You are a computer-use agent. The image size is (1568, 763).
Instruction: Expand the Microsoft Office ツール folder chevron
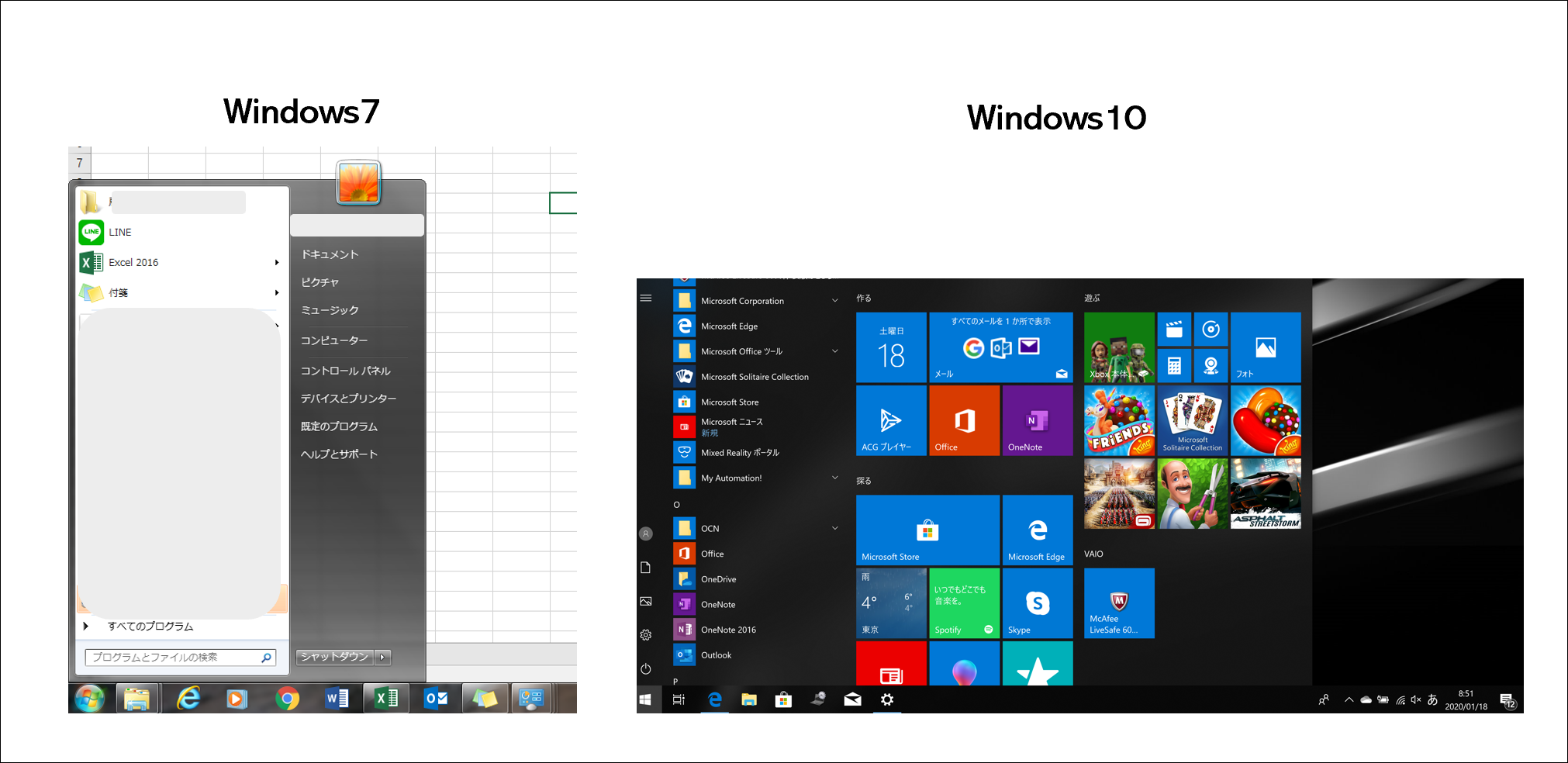[835, 351]
